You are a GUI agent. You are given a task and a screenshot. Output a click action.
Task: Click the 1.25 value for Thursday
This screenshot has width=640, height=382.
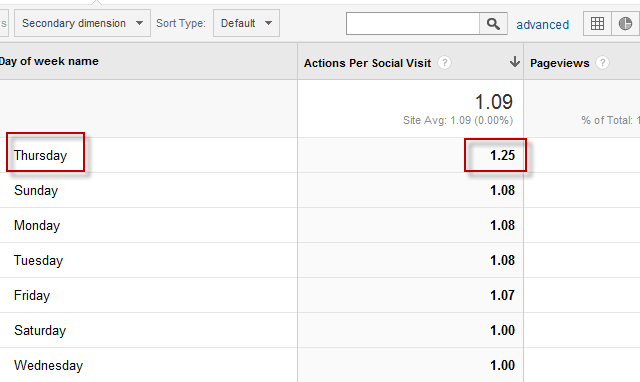tap(502, 155)
